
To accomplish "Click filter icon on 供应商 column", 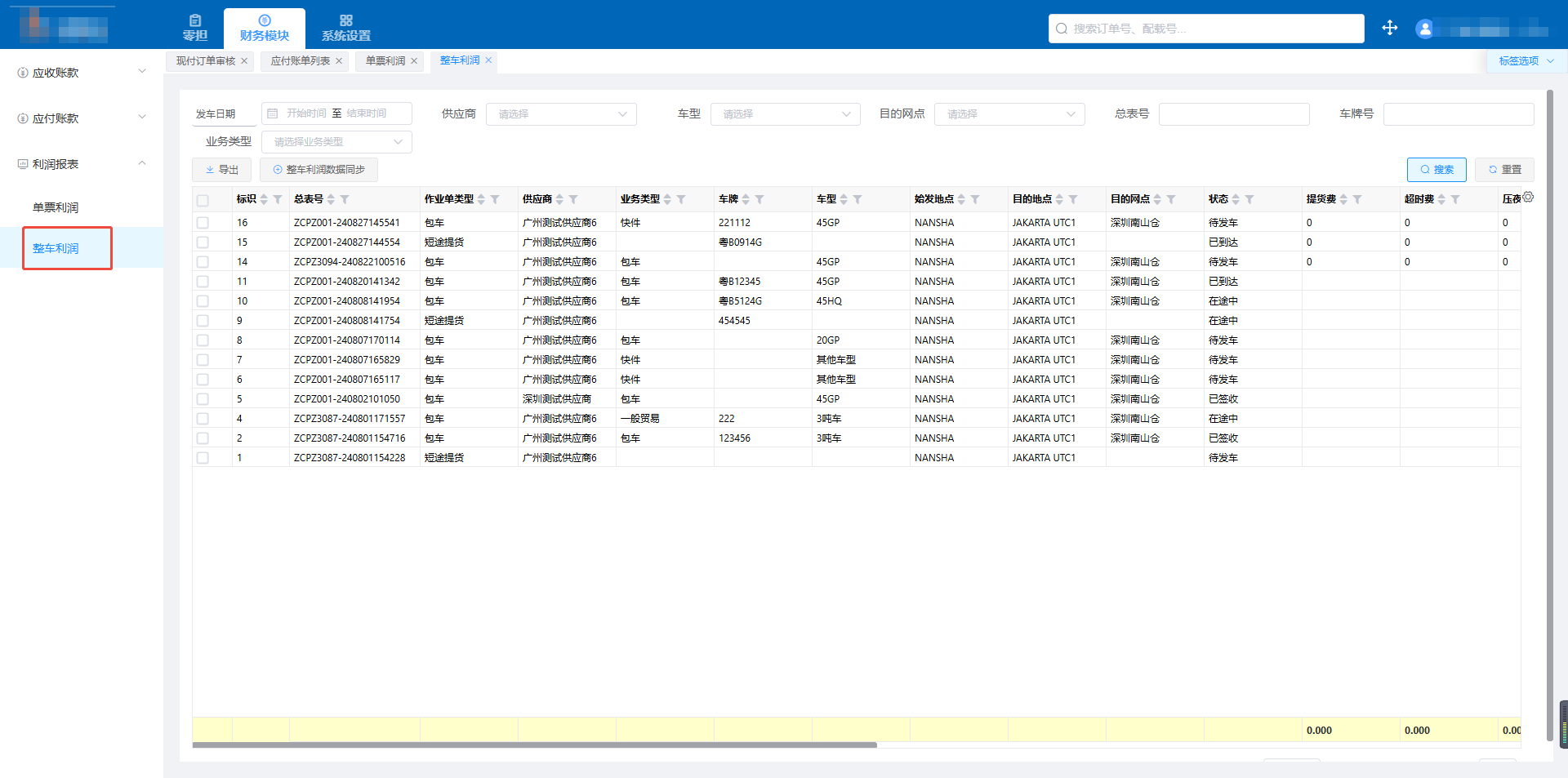I will 573,199.
